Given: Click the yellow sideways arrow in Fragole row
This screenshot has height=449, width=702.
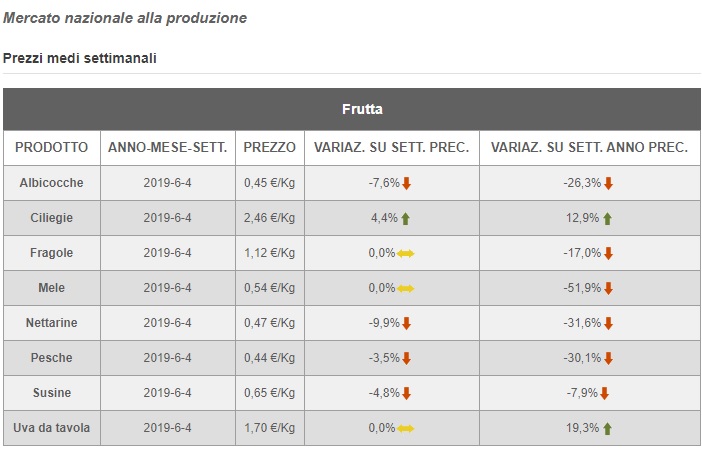Looking at the screenshot, I should tap(406, 253).
